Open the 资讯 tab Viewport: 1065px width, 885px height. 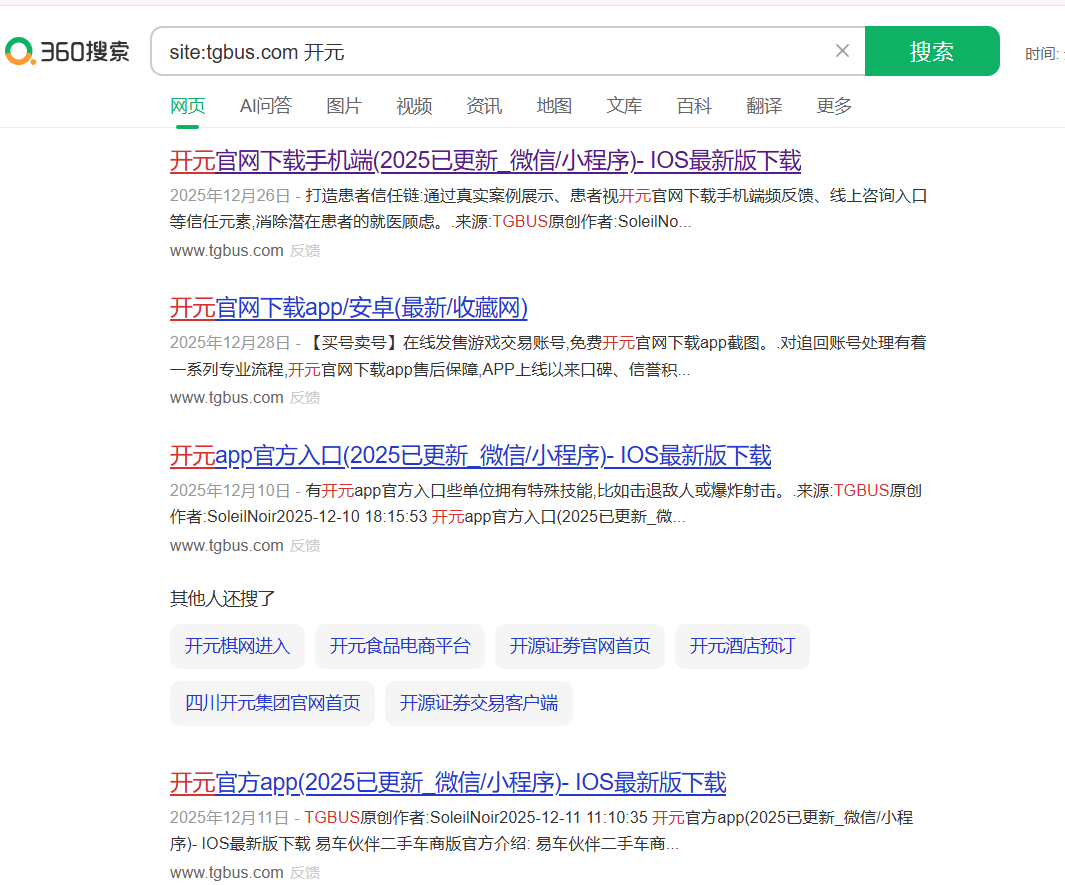(x=484, y=106)
